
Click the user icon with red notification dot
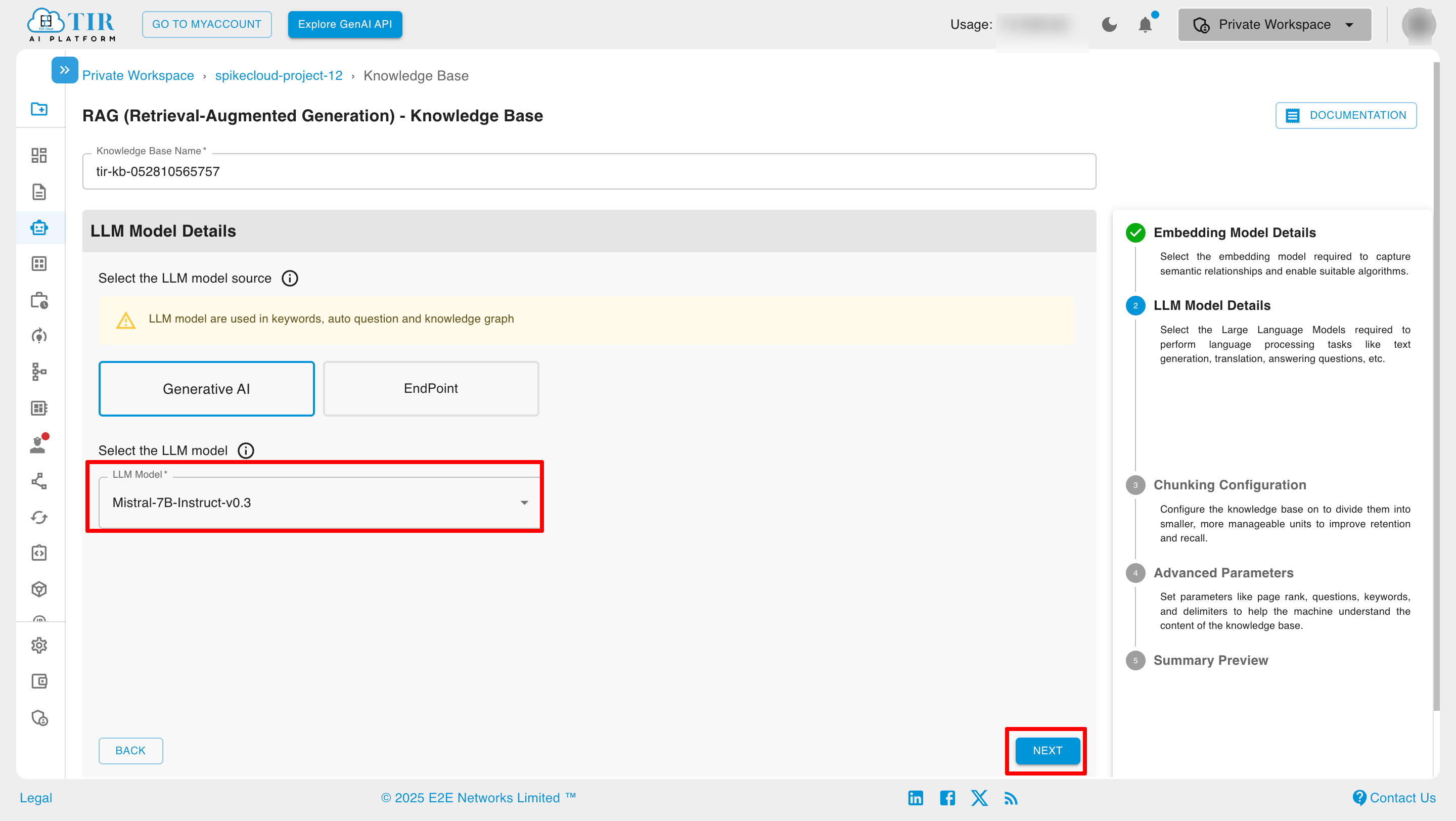[x=38, y=444]
